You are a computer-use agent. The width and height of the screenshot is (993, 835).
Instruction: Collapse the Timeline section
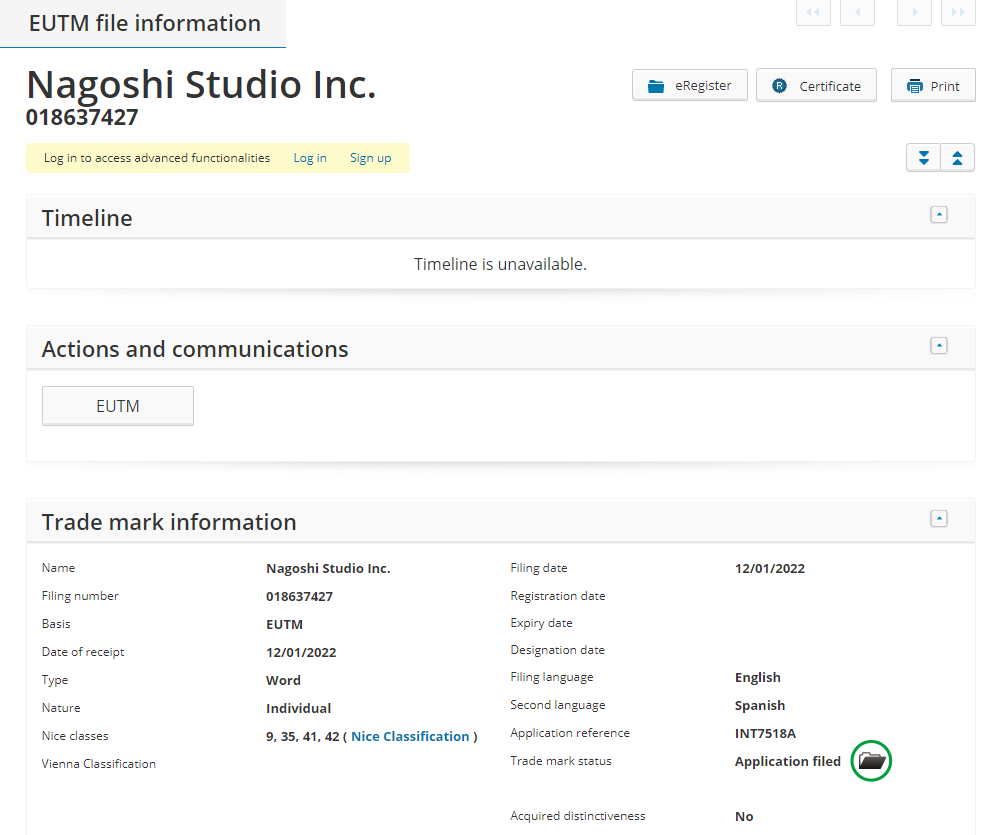pyautogui.click(x=938, y=214)
